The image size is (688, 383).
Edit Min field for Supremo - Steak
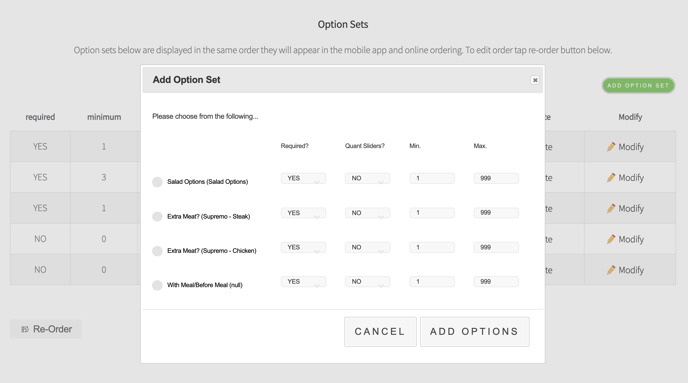coord(432,213)
